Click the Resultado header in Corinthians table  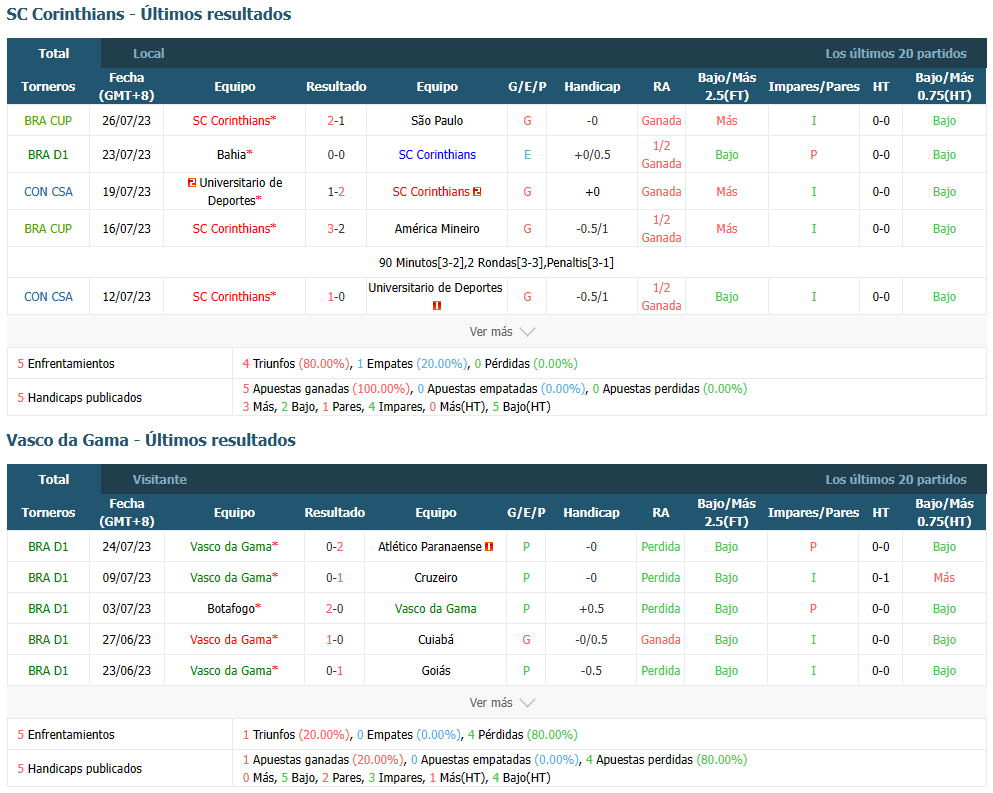pos(336,87)
